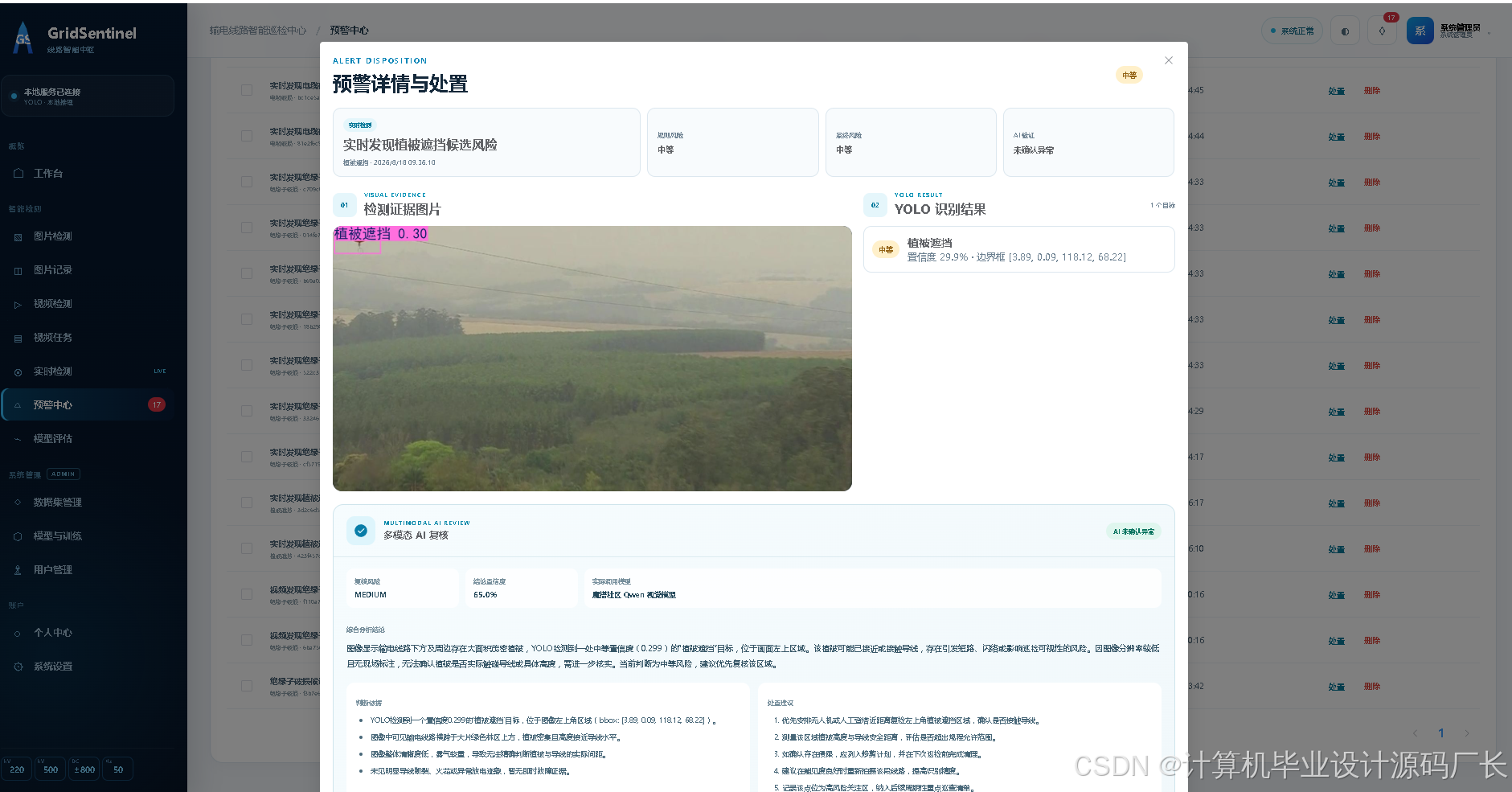Open the 工作台 sidebar icon
Screen dimensions: 1512x792
(18, 174)
